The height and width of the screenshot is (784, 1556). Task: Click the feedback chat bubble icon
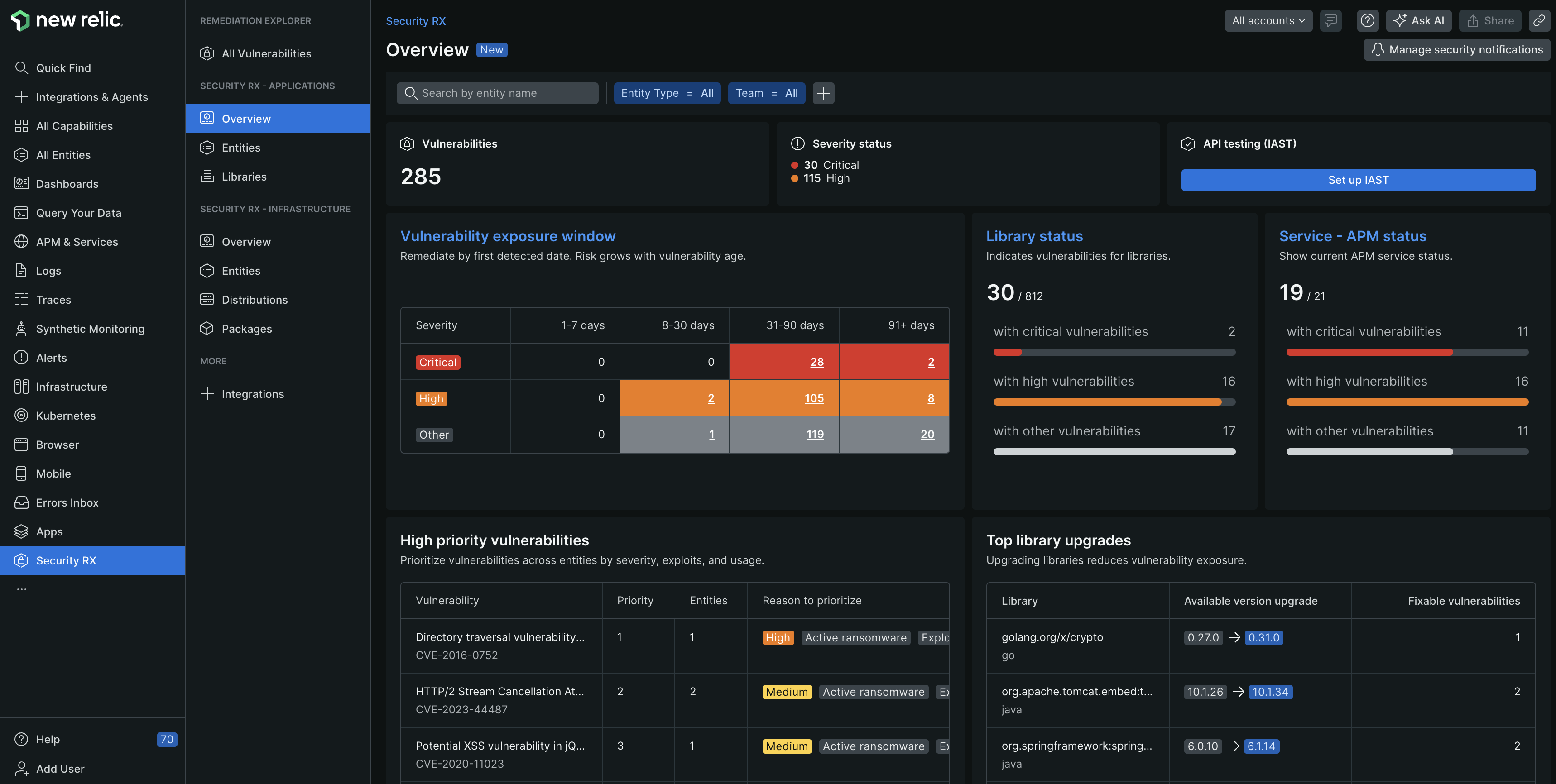[1330, 20]
